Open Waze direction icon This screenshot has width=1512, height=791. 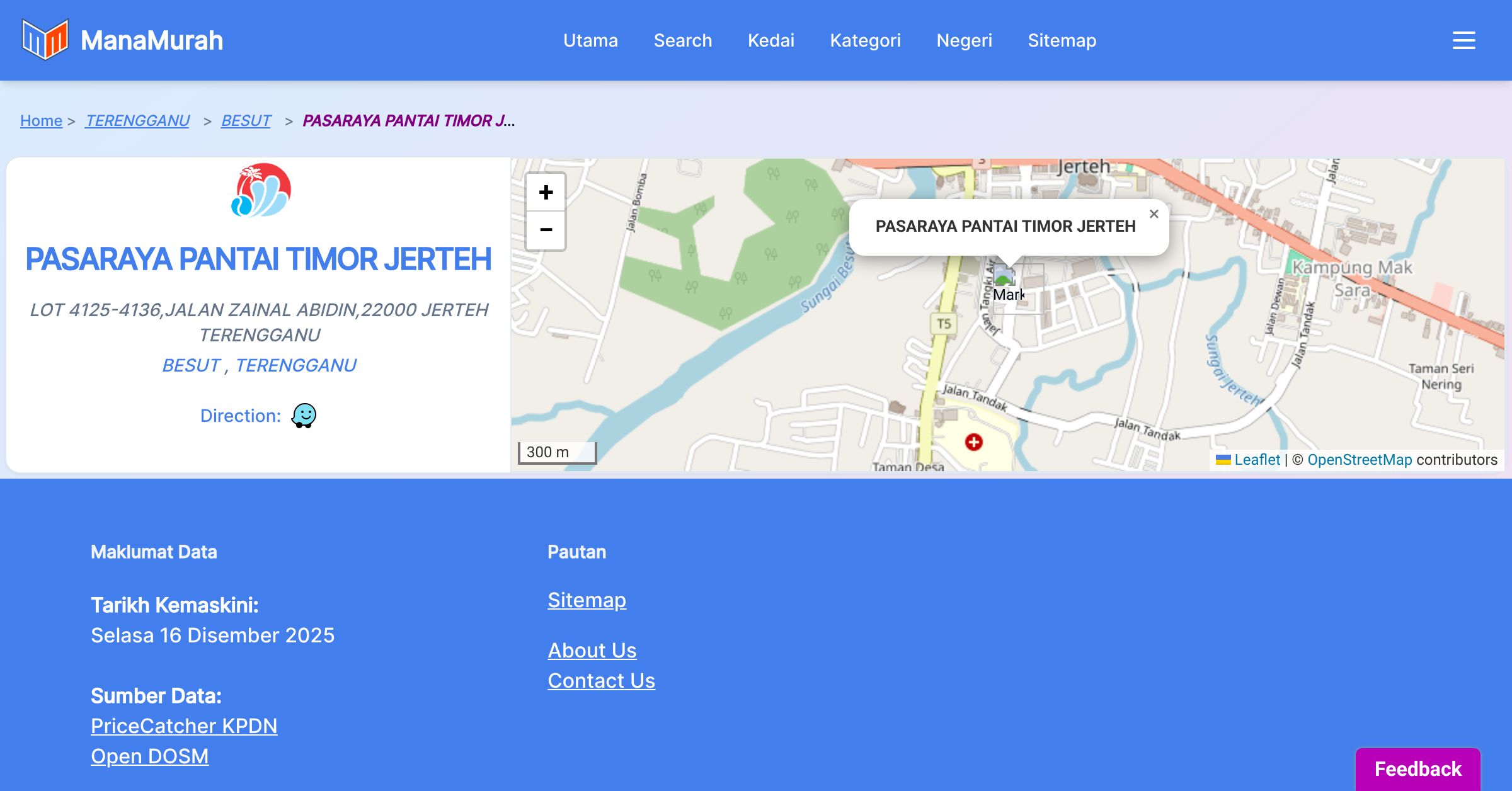(x=304, y=416)
